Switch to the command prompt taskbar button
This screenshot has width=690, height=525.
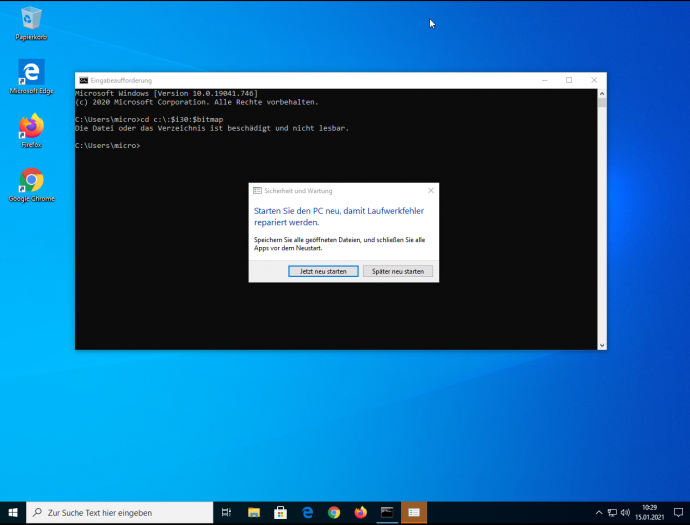click(x=387, y=512)
